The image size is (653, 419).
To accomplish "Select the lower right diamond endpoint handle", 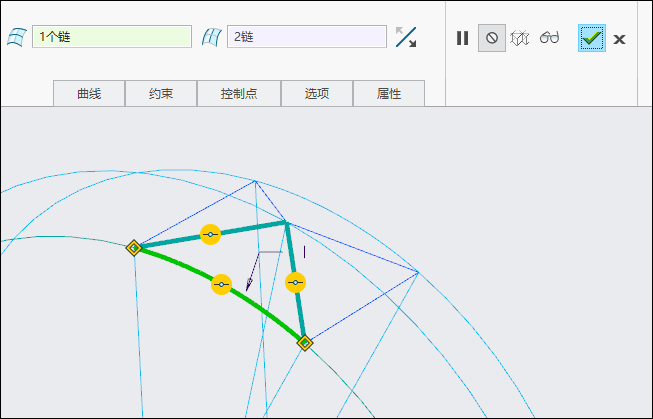I will pyautogui.click(x=305, y=343).
